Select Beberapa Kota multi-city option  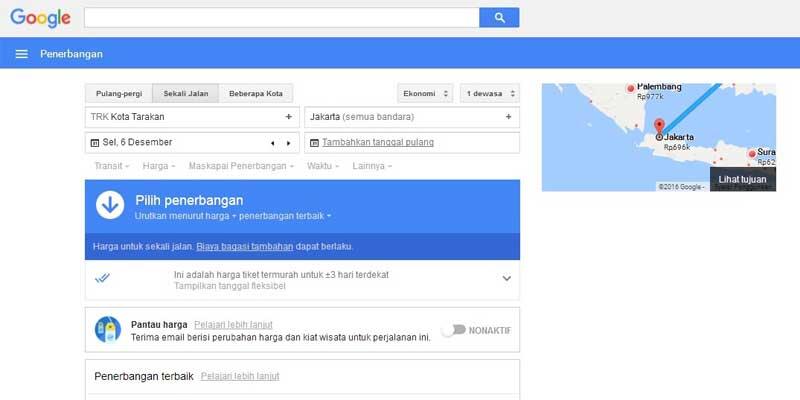(x=256, y=93)
